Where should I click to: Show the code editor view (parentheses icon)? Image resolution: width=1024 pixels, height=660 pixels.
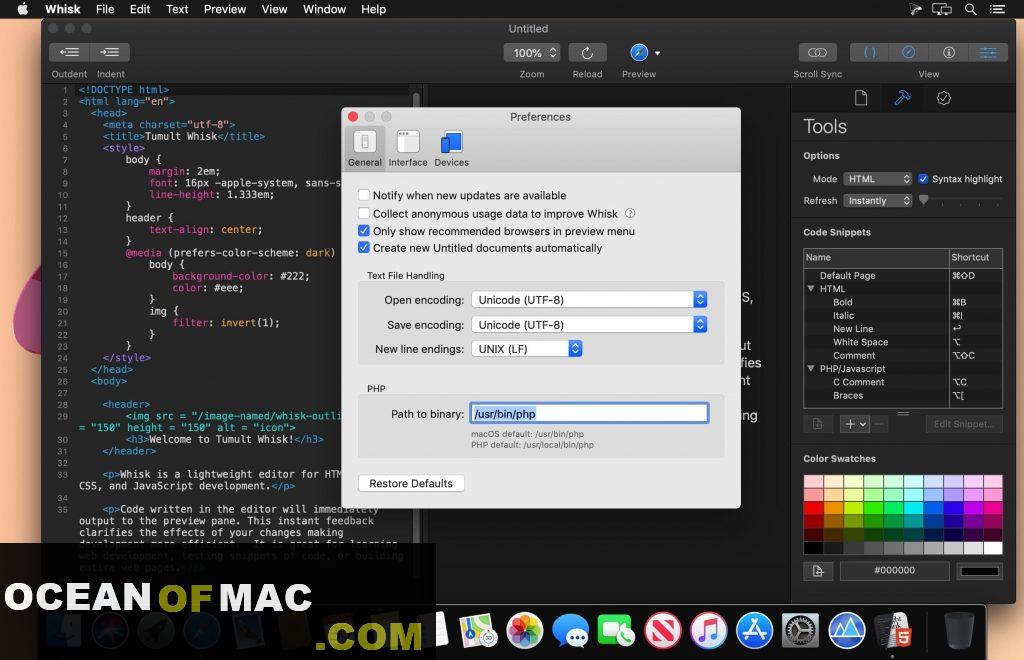coord(869,52)
